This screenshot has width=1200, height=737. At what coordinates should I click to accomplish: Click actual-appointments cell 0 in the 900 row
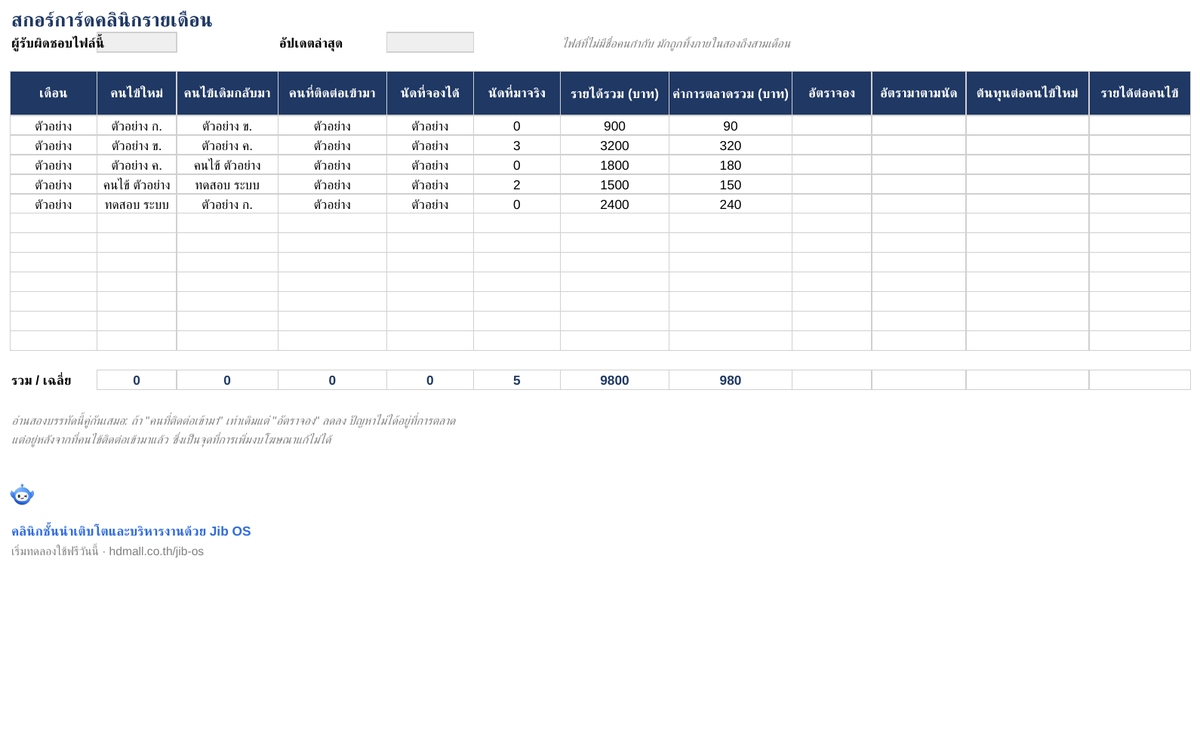[x=517, y=126]
